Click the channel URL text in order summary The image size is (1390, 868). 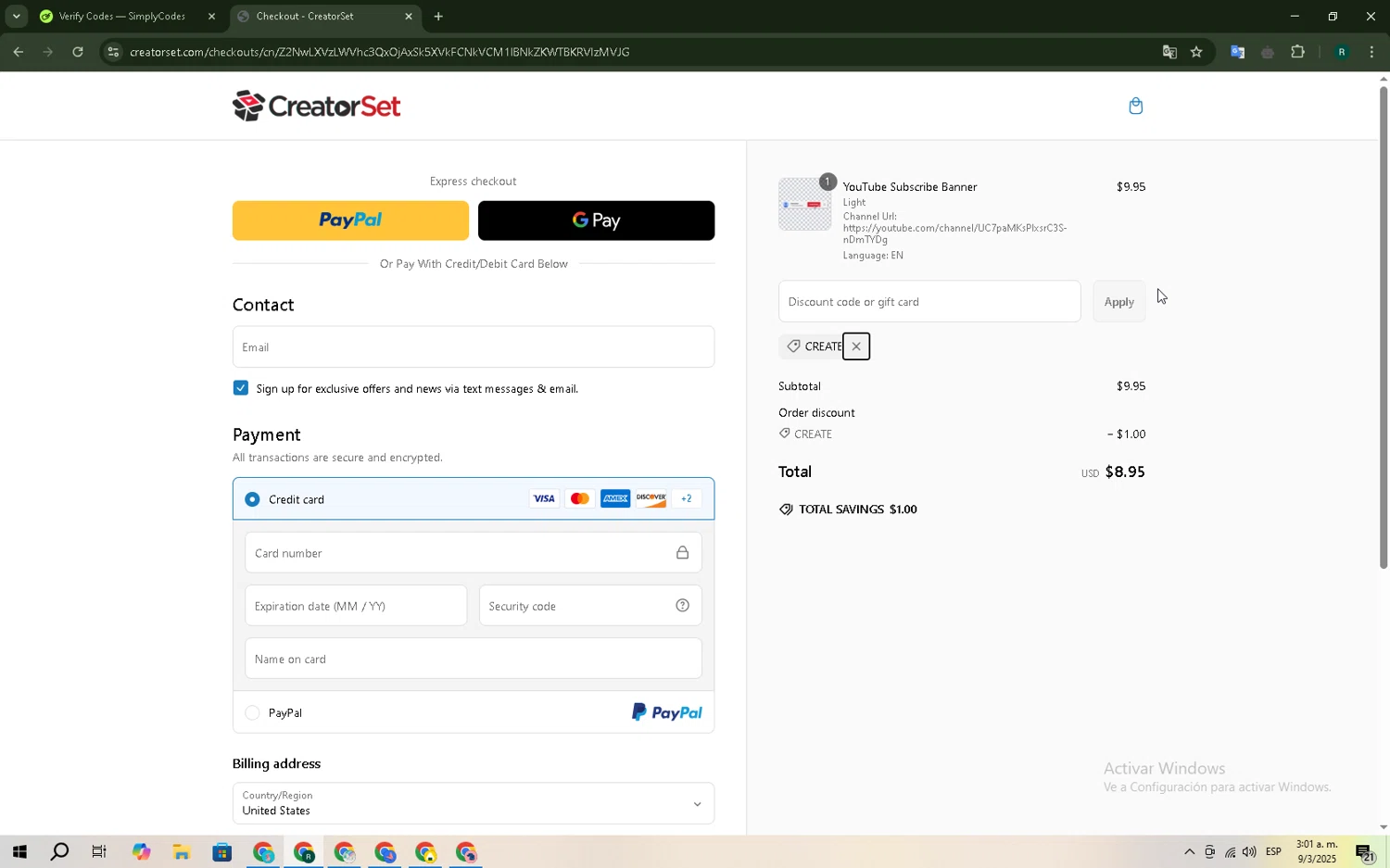954,233
